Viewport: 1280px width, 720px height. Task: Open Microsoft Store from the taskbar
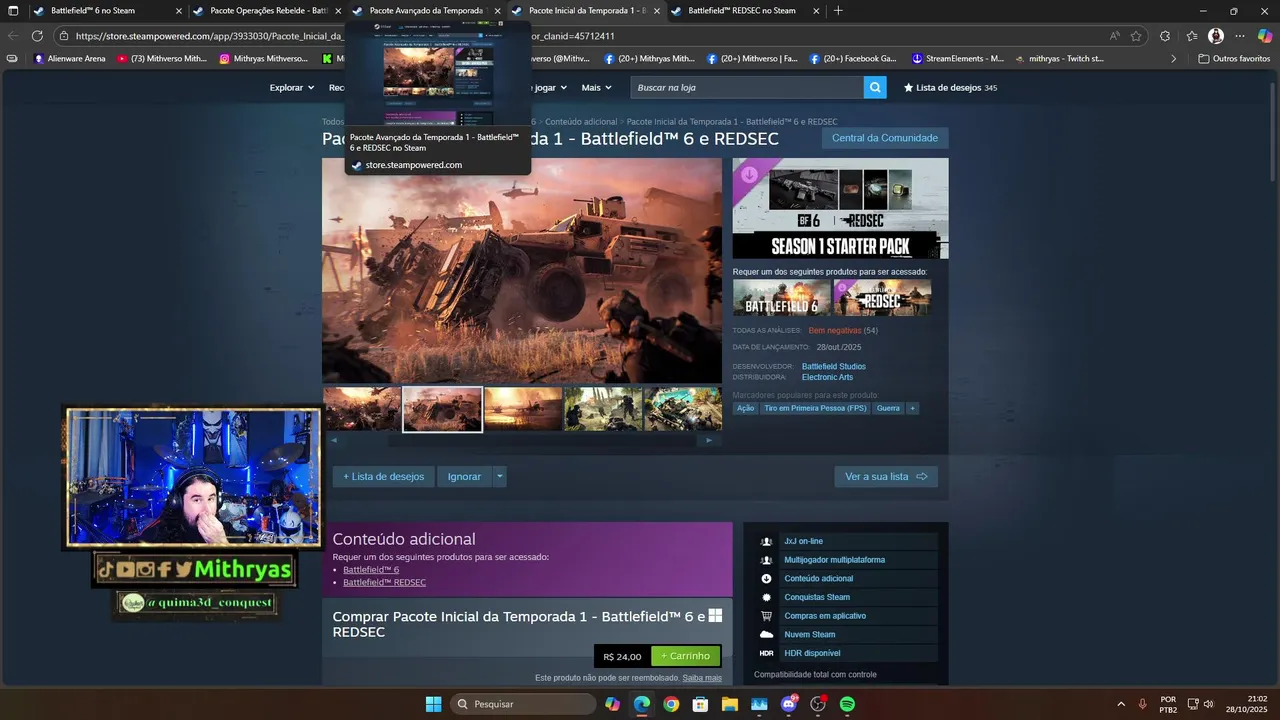click(700, 704)
